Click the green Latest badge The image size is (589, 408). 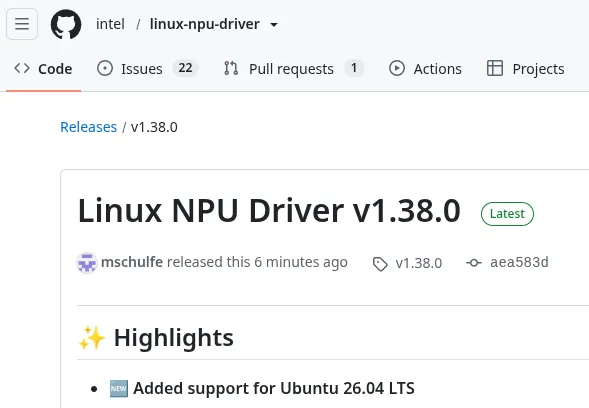coord(507,214)
